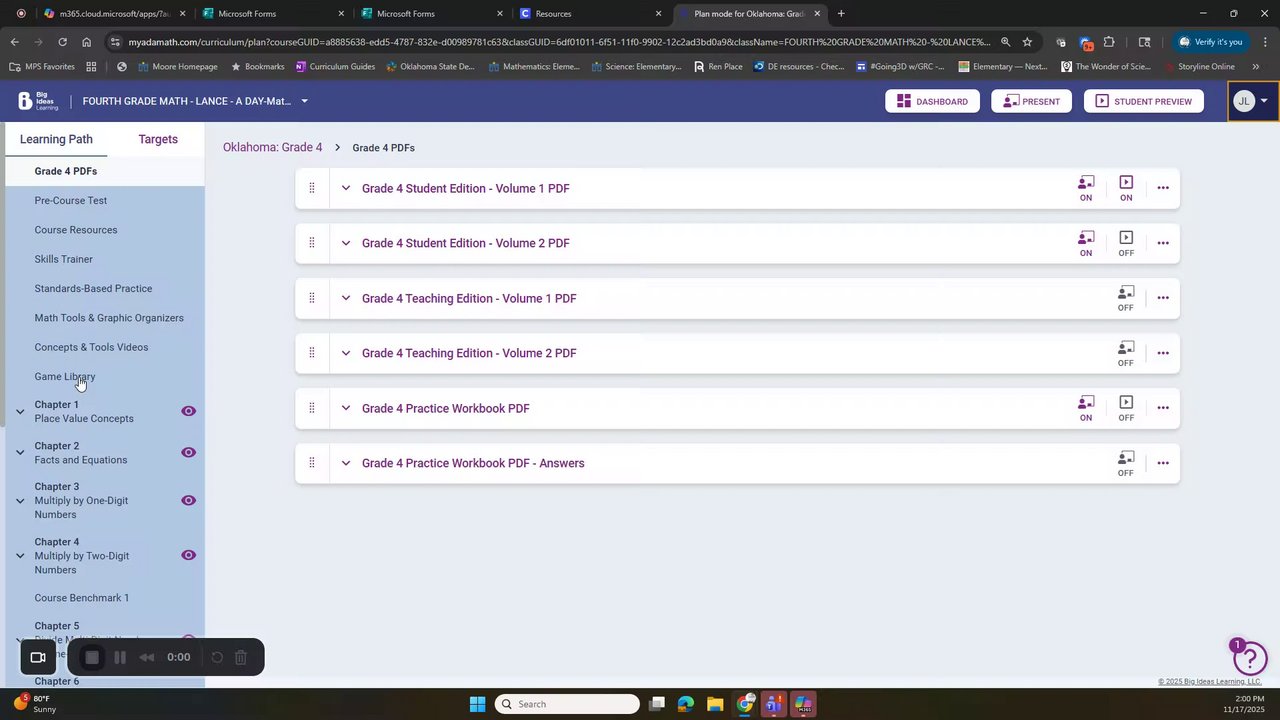
Task: Select the Learning Path tab
Action: pos(56,139)
